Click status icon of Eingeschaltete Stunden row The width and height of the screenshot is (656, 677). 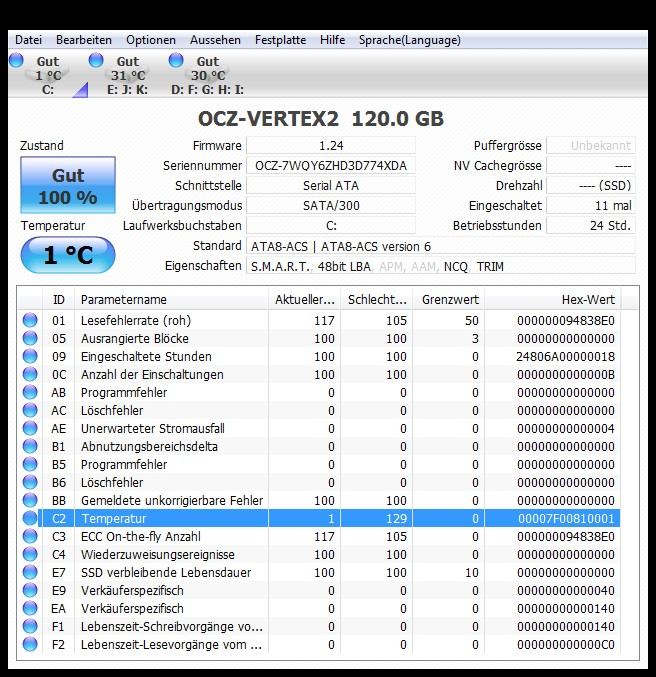click(x=30, y=356)
